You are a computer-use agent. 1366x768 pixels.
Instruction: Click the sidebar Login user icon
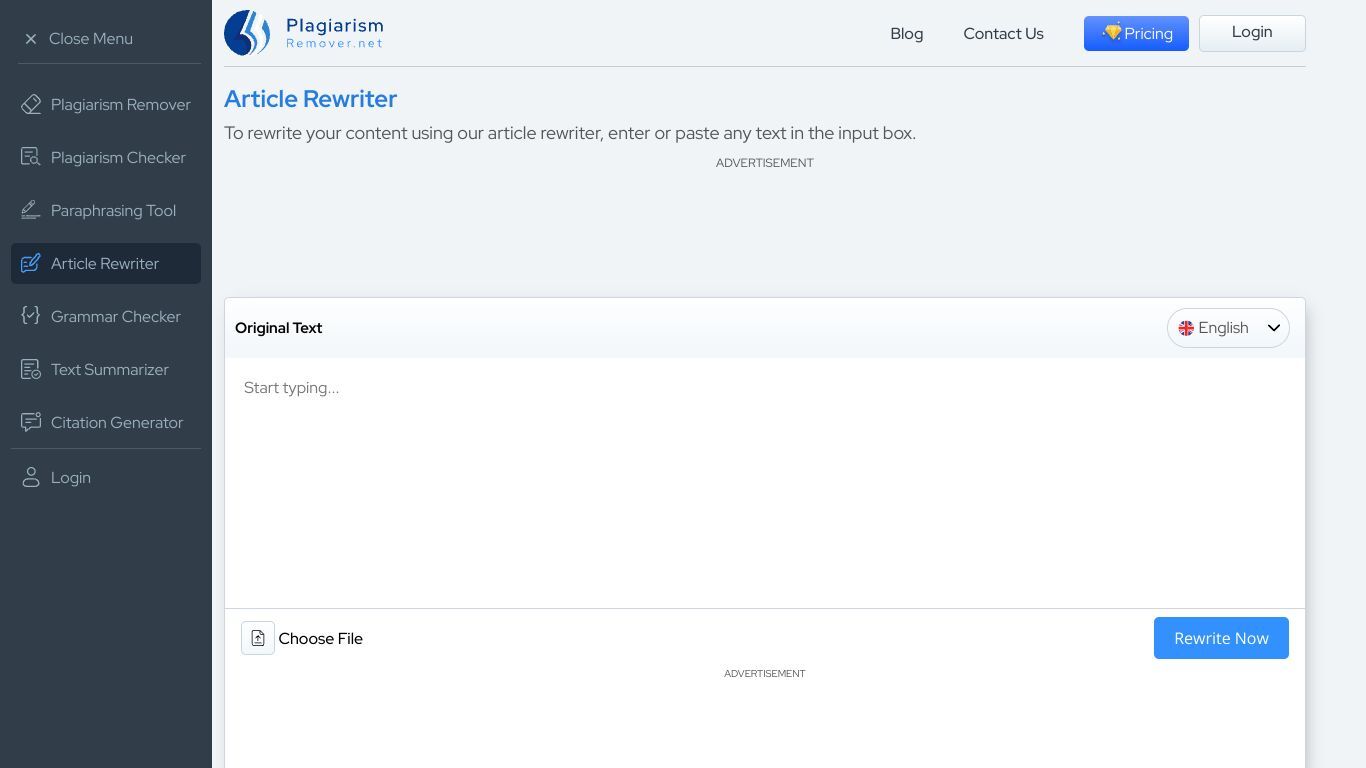pos(31,477)
